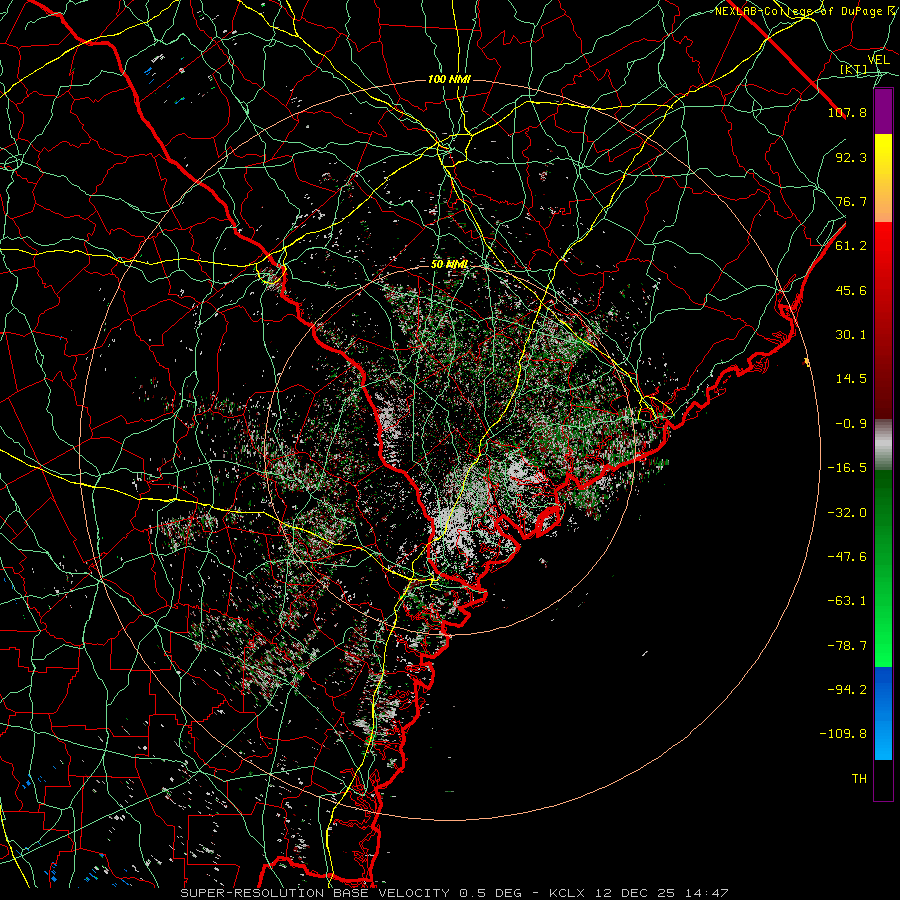Click the -0.9 velocity scale label
The image size is (900, 900).
851,424
